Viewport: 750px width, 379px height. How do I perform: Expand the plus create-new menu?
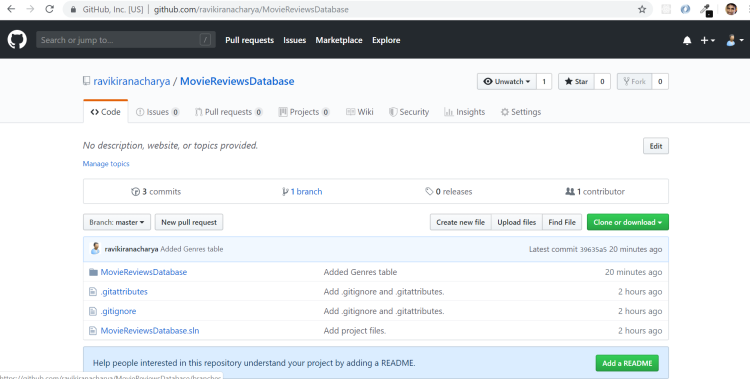pyautogui.click(x=707, y=41)
